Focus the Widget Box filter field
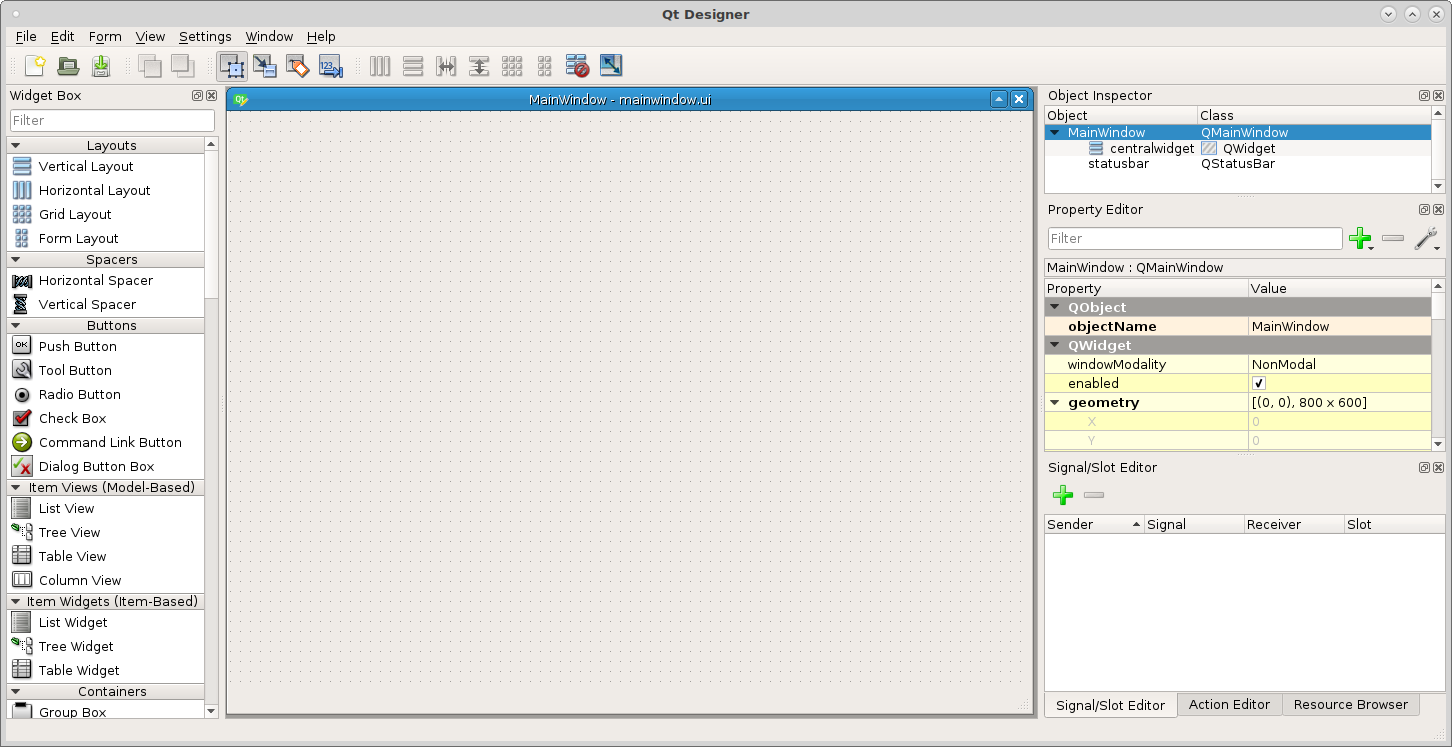The image size is (1452, 747). [x=112, y=120]
